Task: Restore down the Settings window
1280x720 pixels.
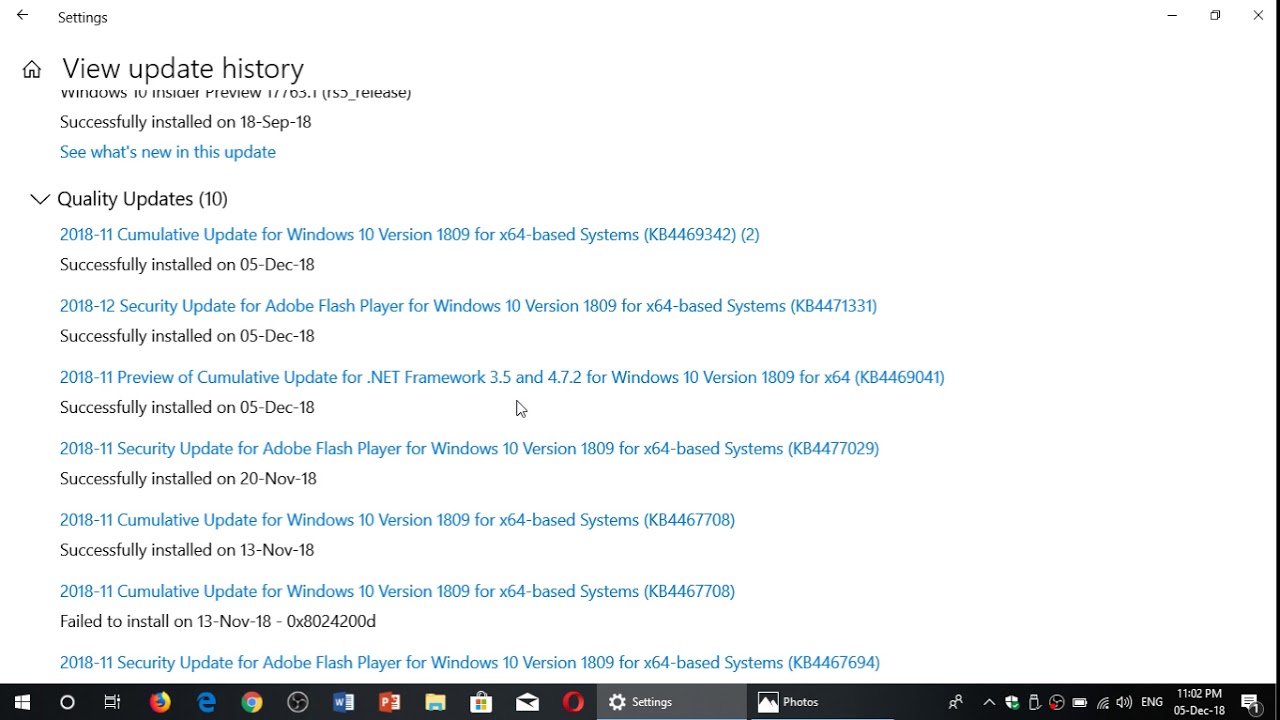Action: [x=1215, y=16]
